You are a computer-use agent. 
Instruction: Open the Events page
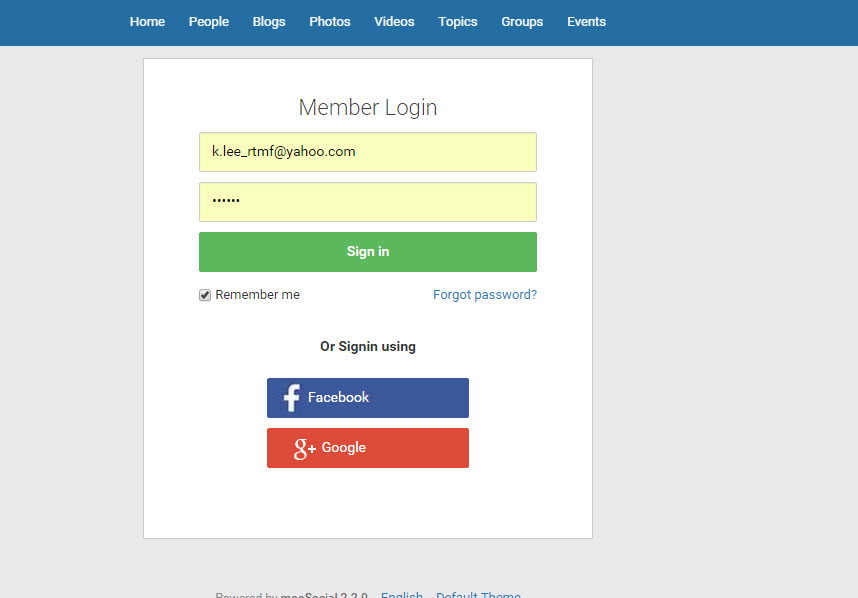(586, 22)
